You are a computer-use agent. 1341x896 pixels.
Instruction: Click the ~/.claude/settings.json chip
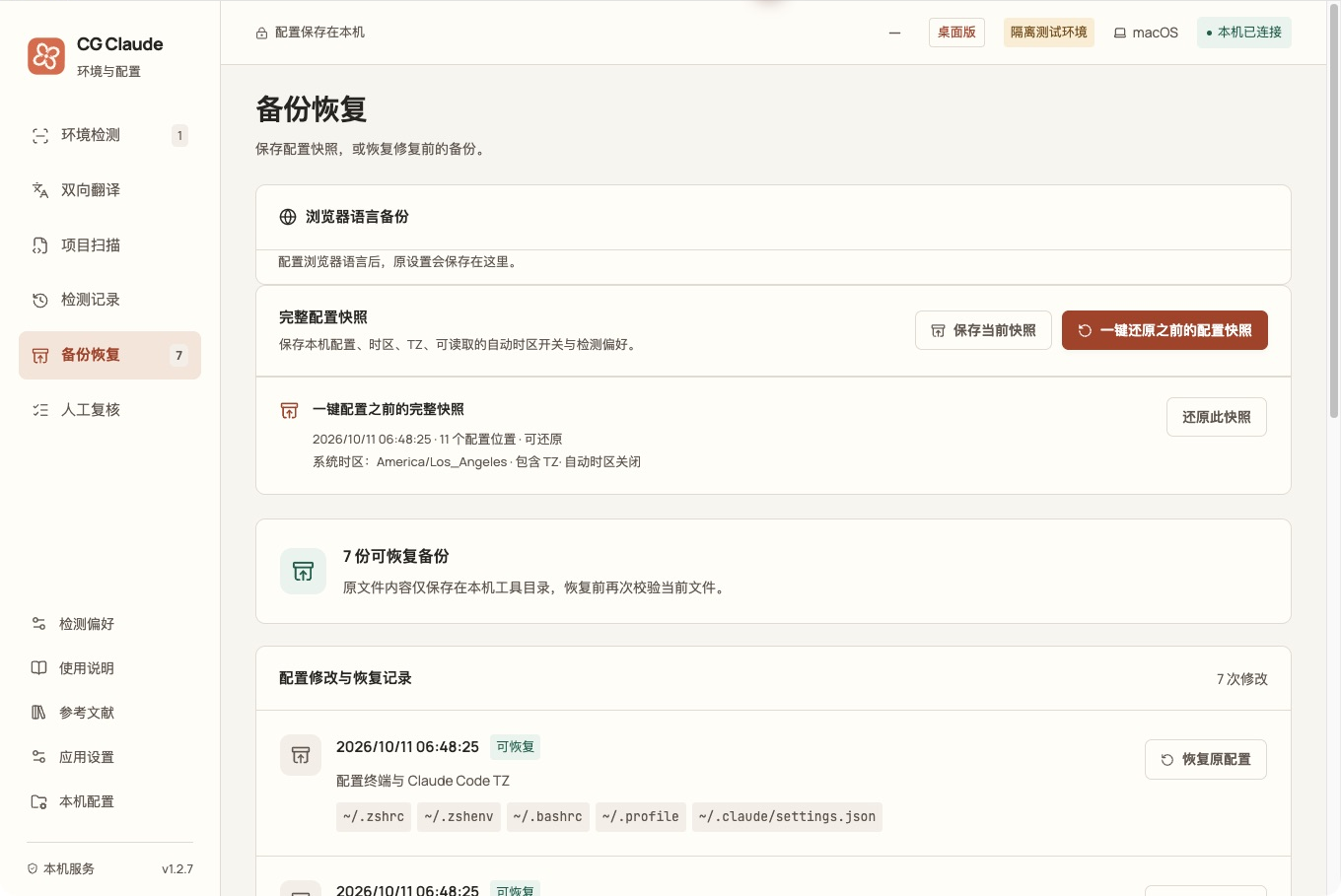(787, 817)
